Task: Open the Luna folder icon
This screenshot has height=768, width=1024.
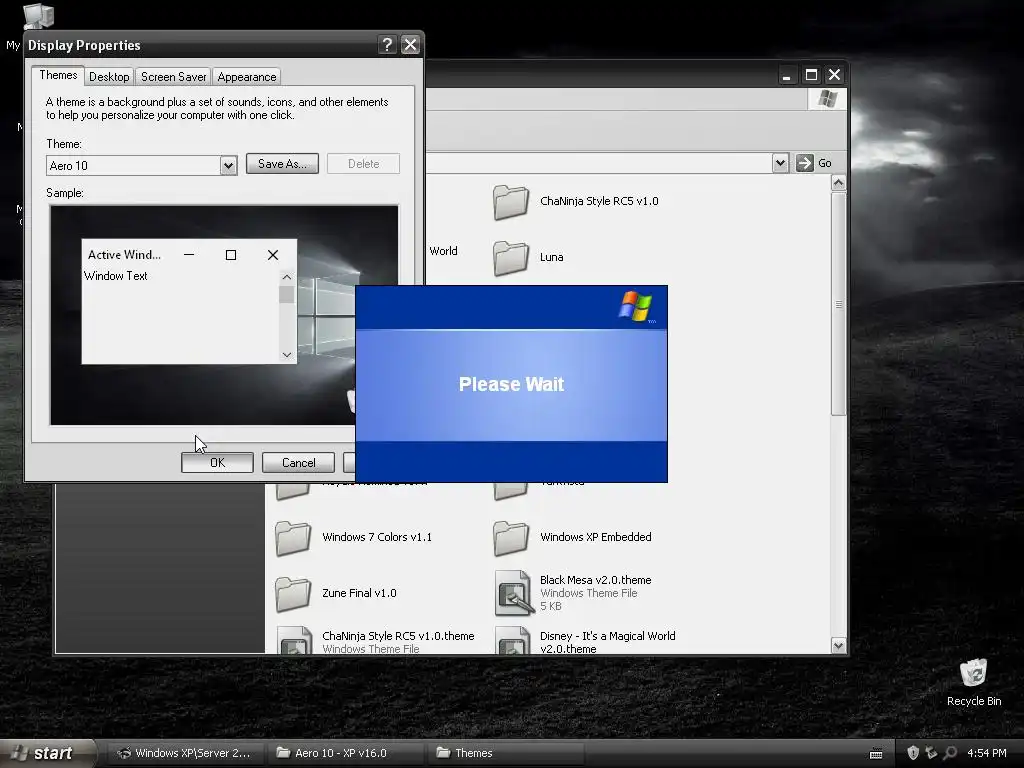Action: coord(511,257)
